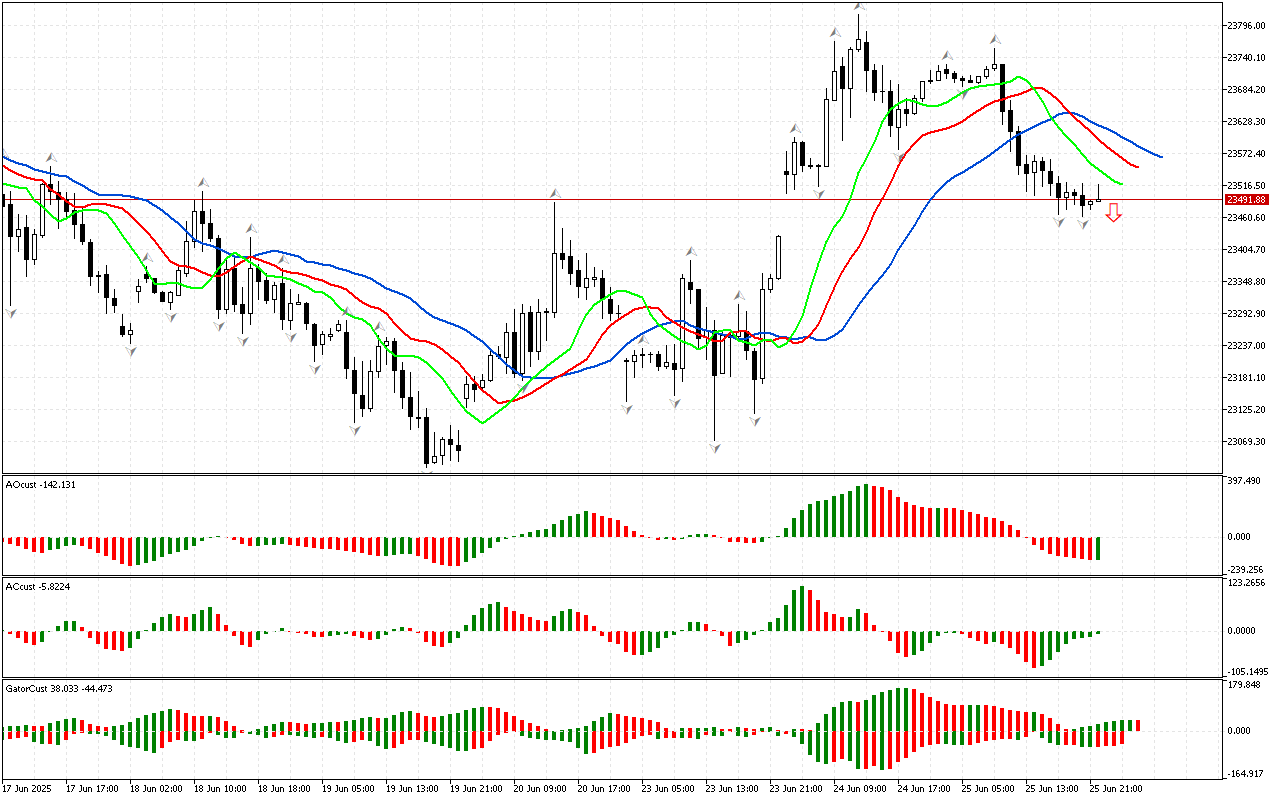Select the last red Gator histogram bar on the right
This screenshot has width=1280, height=800.
point(1137,725)
